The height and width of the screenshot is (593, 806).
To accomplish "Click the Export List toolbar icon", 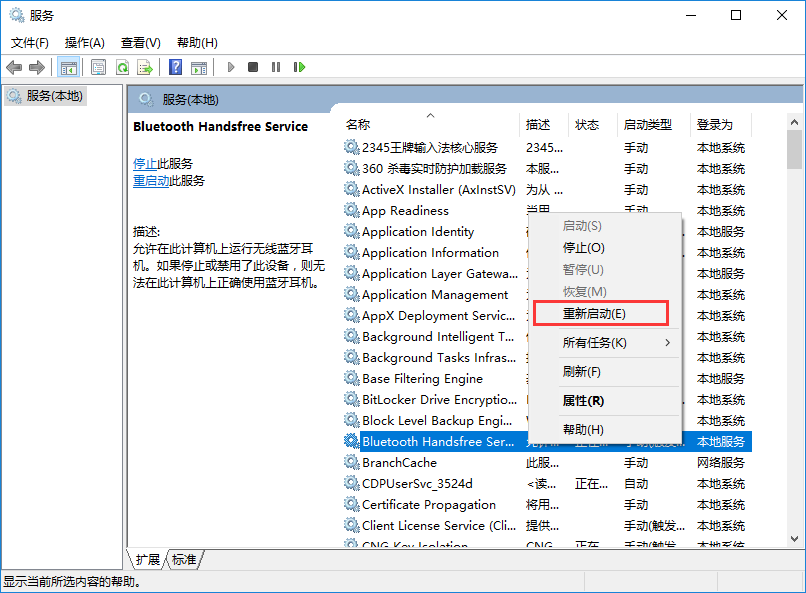I will [x=145, y=67].
